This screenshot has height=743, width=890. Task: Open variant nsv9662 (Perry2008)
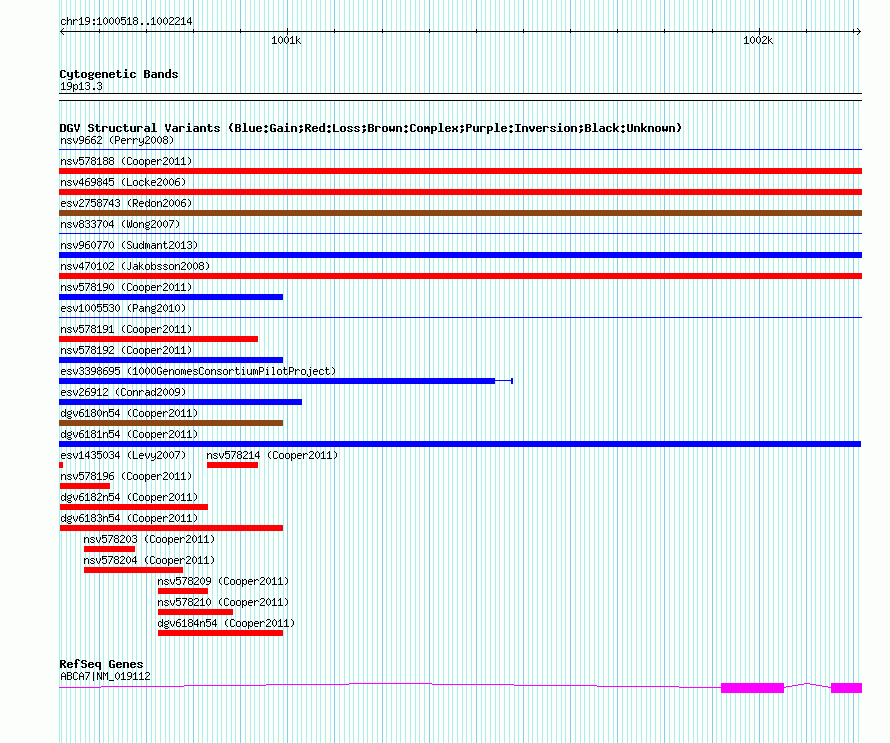point(117,140)
